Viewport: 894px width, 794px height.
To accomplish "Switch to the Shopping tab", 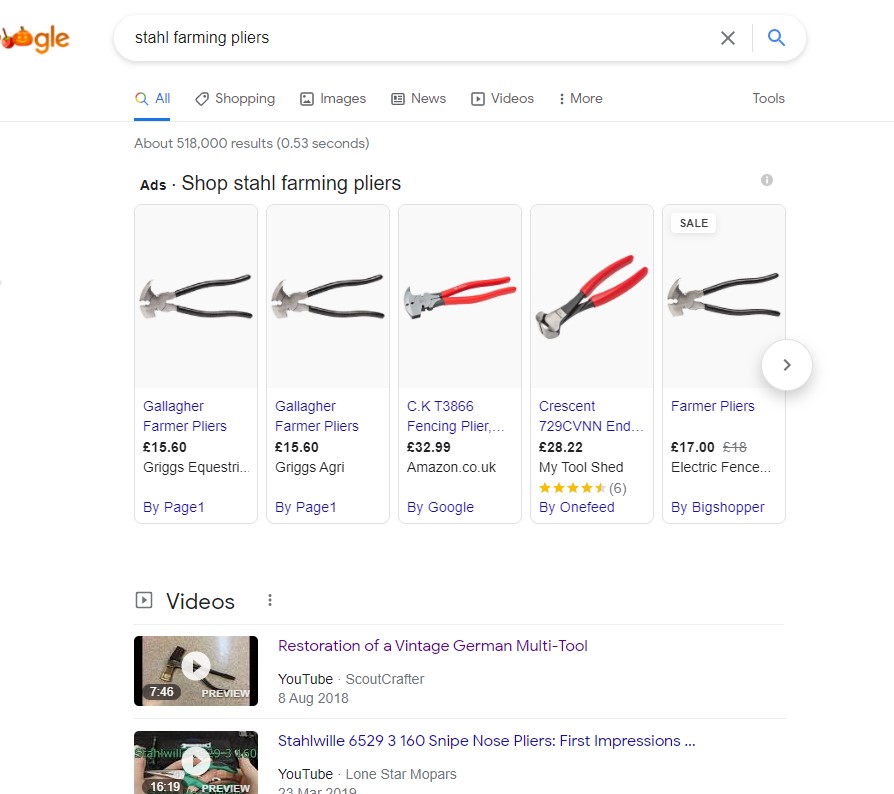I will click(235, 98).
